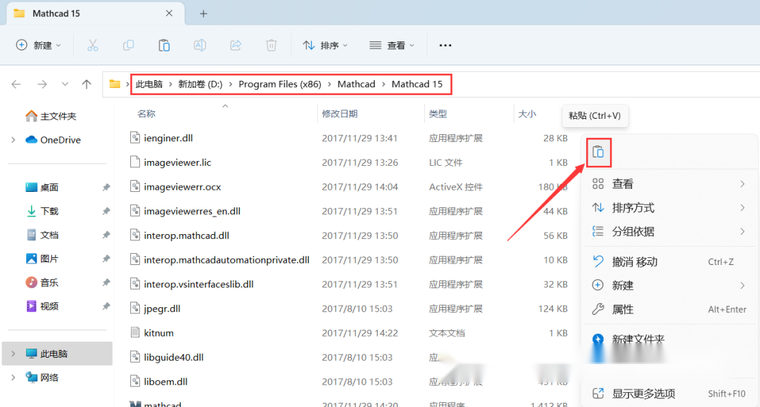This screenshot has height=407, width=760.
Task: Expand the OneDrive tree node
Action: pyautogui.click(x=13, y=140)
